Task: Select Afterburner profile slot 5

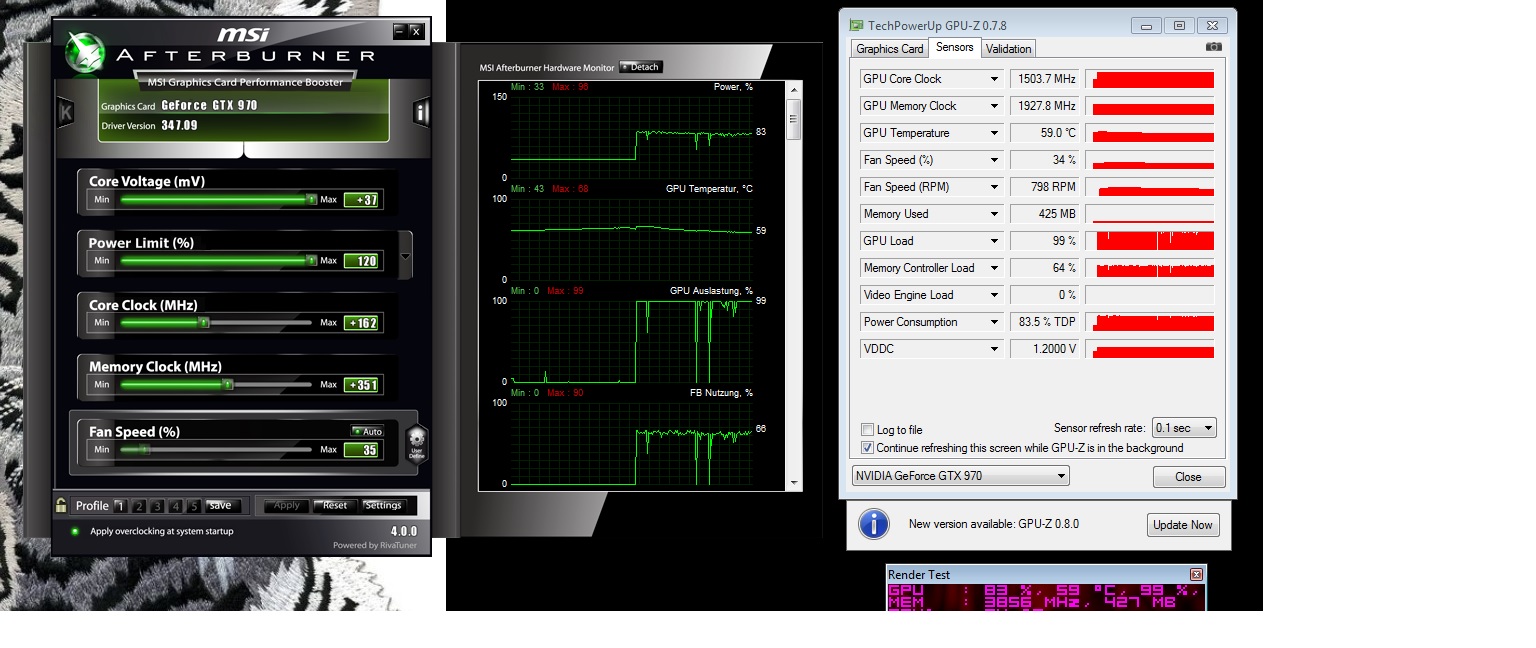Action: click(x=194, y=506)
